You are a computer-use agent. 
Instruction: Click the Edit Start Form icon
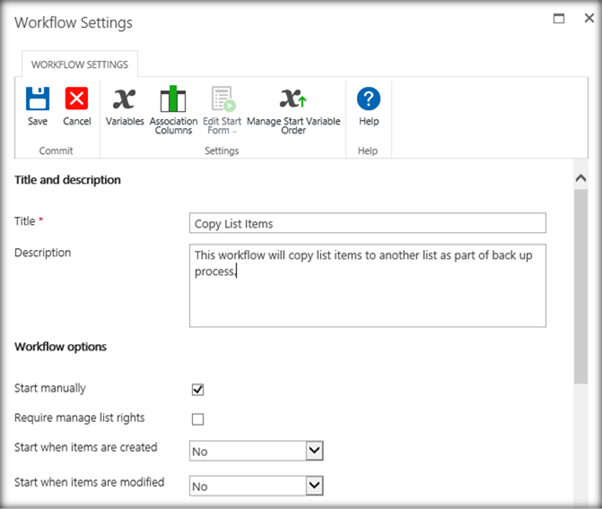[x=221, y=99]
